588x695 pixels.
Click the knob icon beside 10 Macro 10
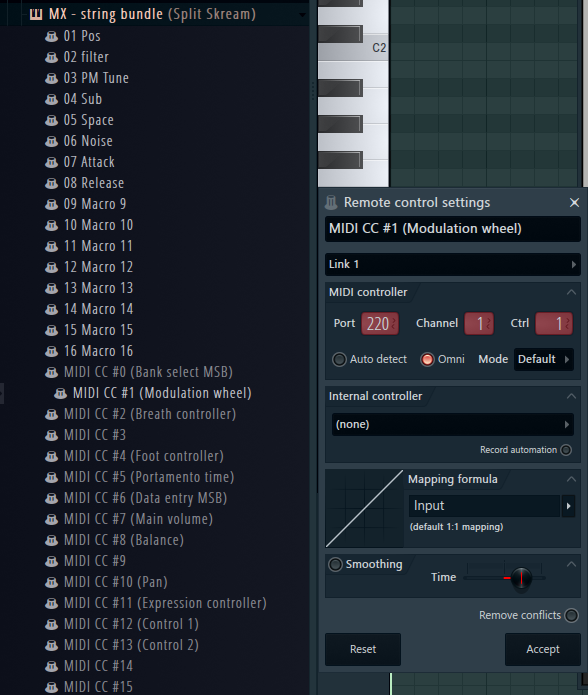click(51, 225)
